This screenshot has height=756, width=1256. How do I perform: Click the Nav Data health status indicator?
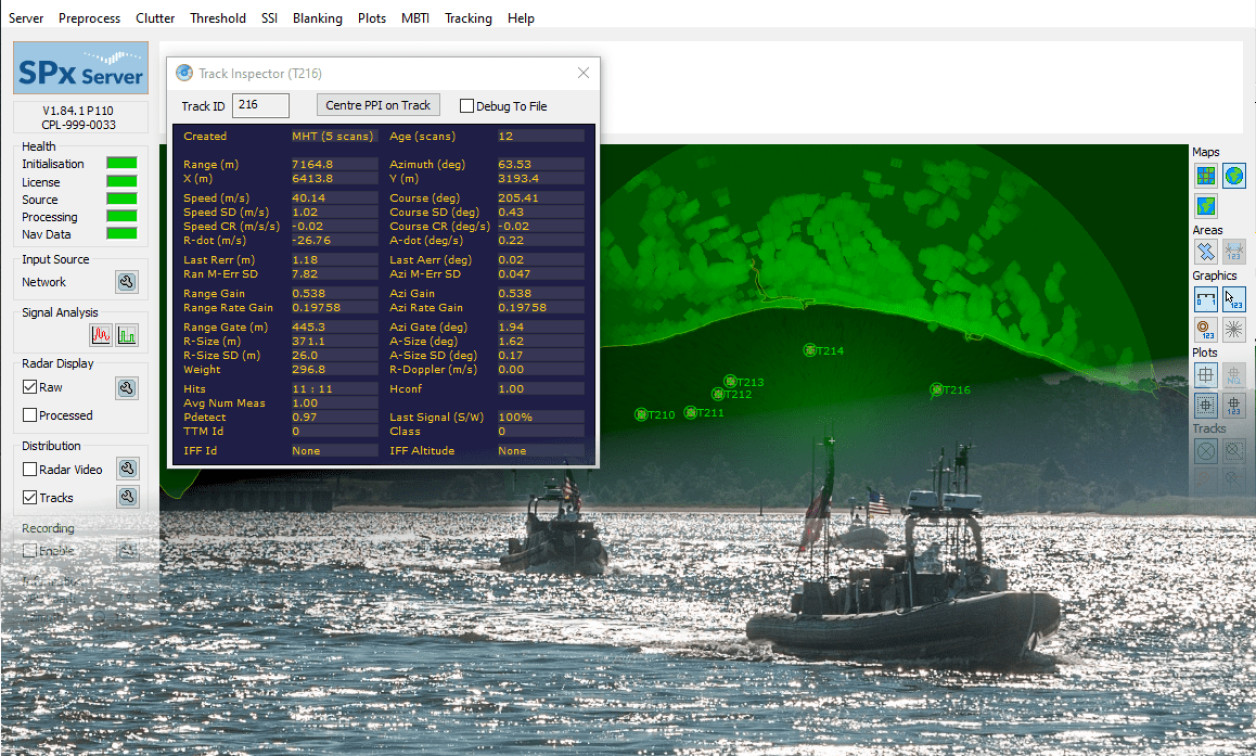click(122, 234)
